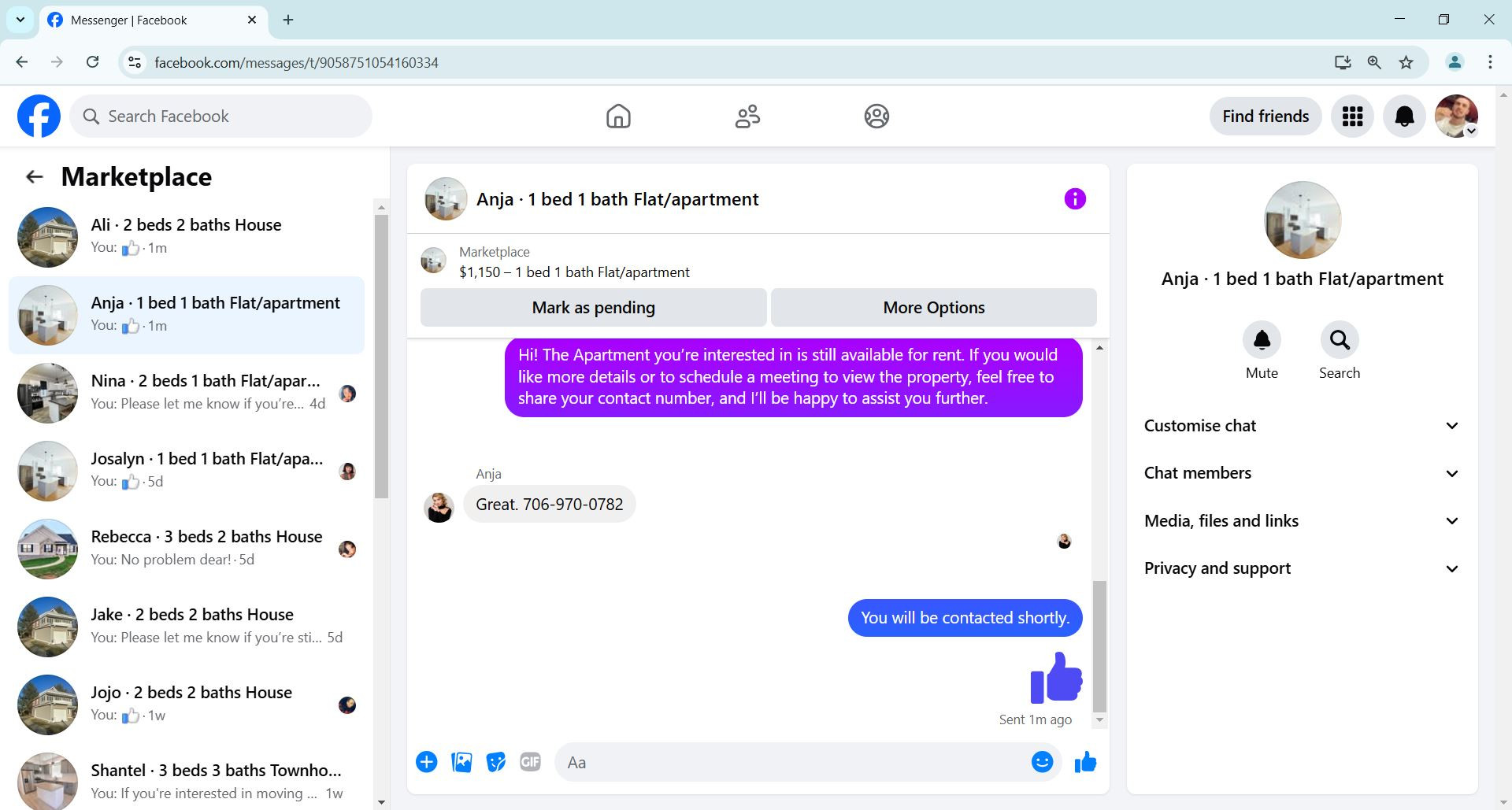The width and height of the screenshot is (1512, 810).
Task: Click the 'You will be contacted shortly.' message
Action: [x=965, y=618]
